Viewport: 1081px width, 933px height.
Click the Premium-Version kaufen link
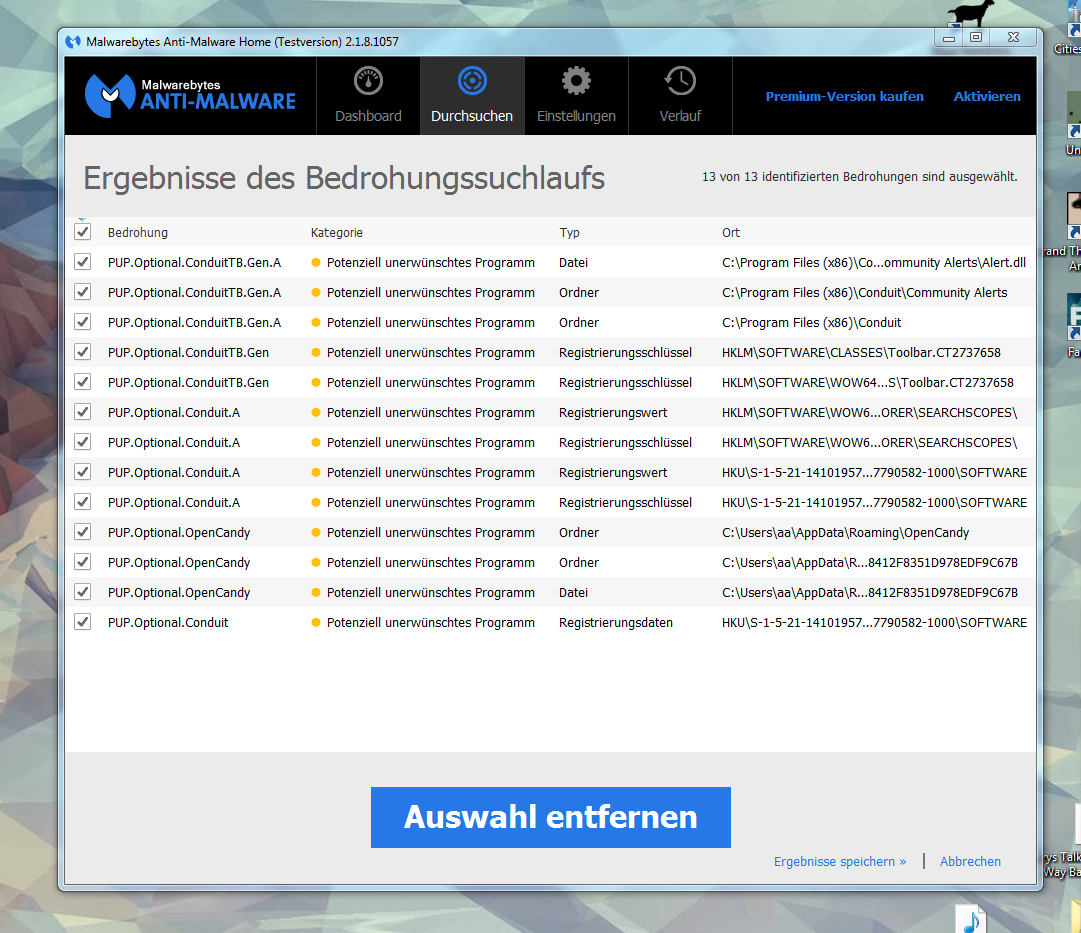coord(845,97)
